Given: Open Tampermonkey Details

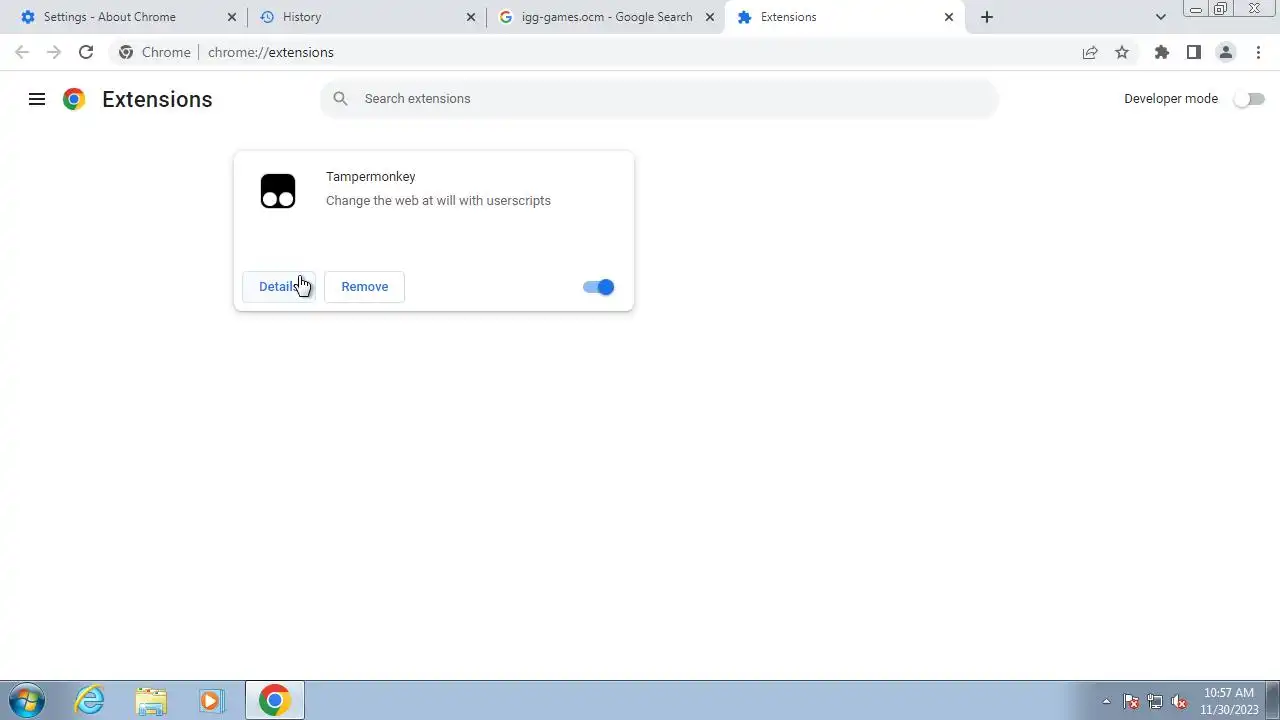Looking at the screenshot, I should click(279, 287).
